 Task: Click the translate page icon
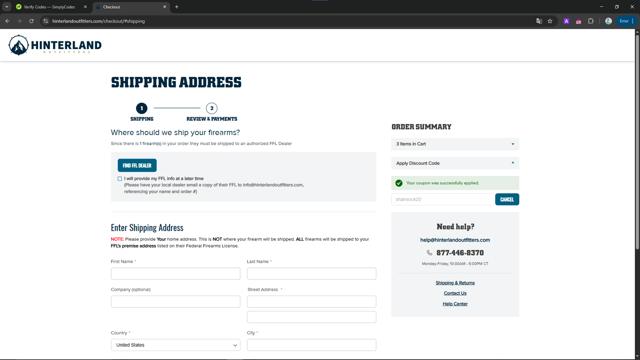(x=539, y=21)
